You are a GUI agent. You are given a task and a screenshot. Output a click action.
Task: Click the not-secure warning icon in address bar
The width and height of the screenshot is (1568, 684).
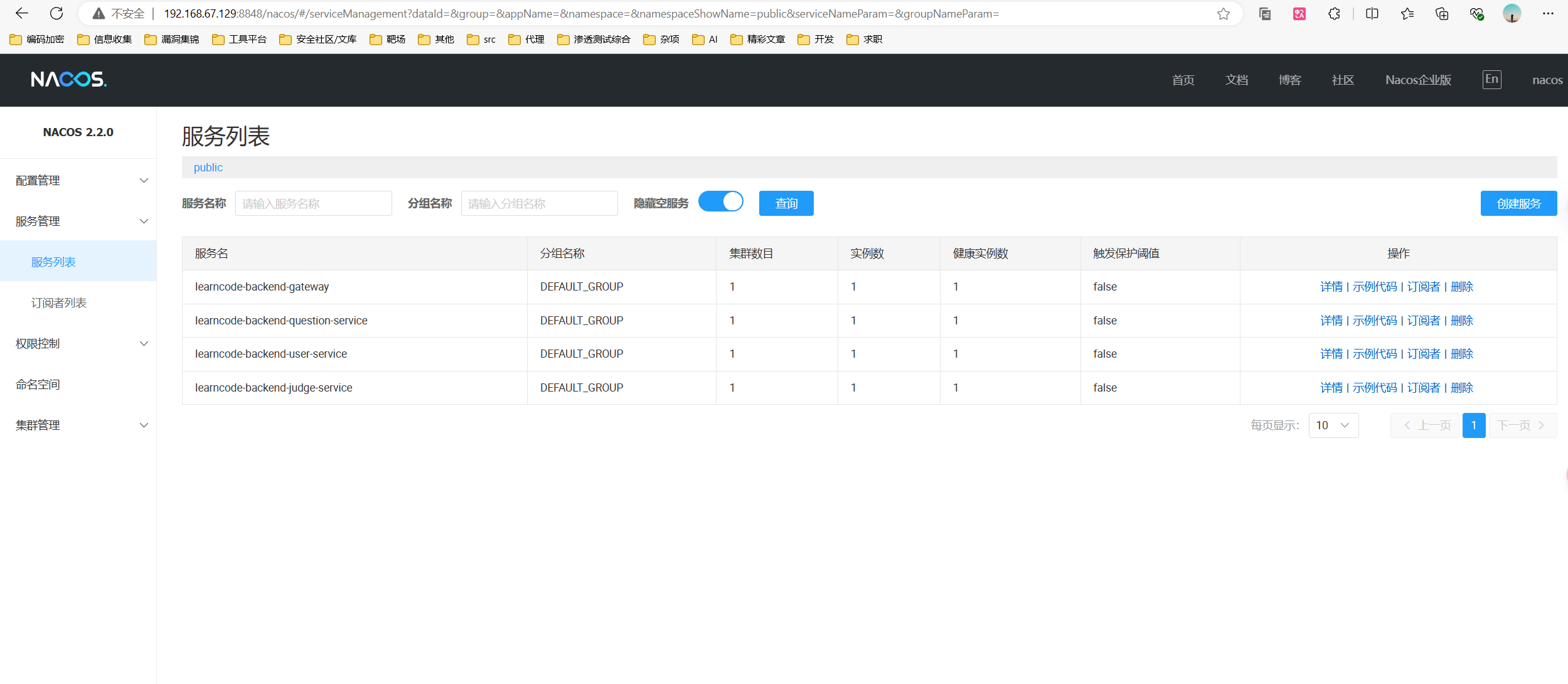coord(99,13)
